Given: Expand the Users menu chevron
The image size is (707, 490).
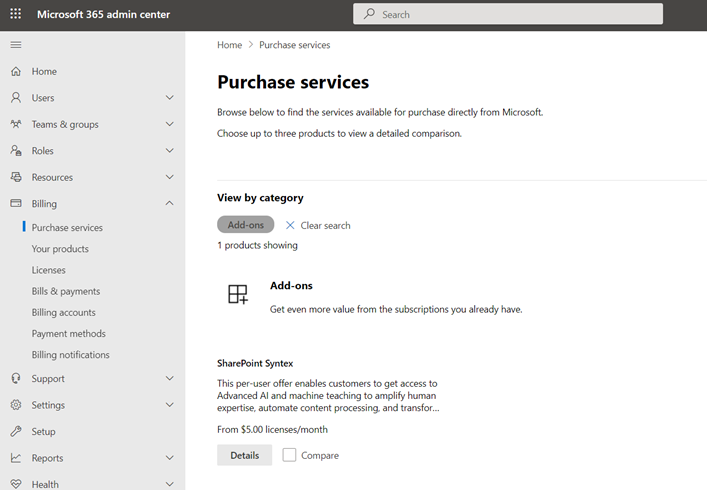Looking at the screenshot, I should [x=170, y=97].
